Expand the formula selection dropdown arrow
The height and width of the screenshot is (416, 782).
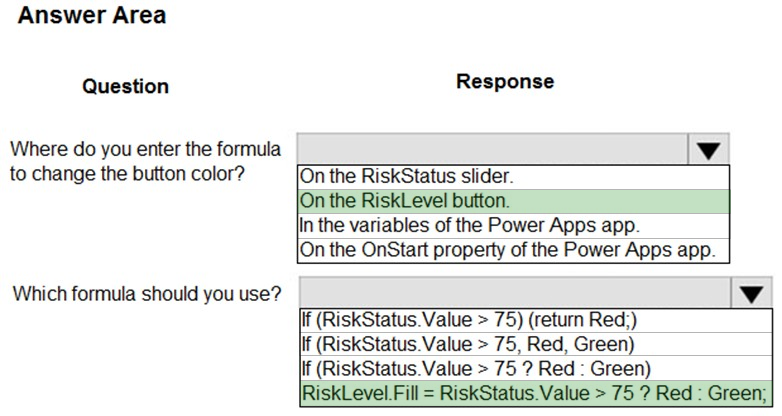(752, 293)
